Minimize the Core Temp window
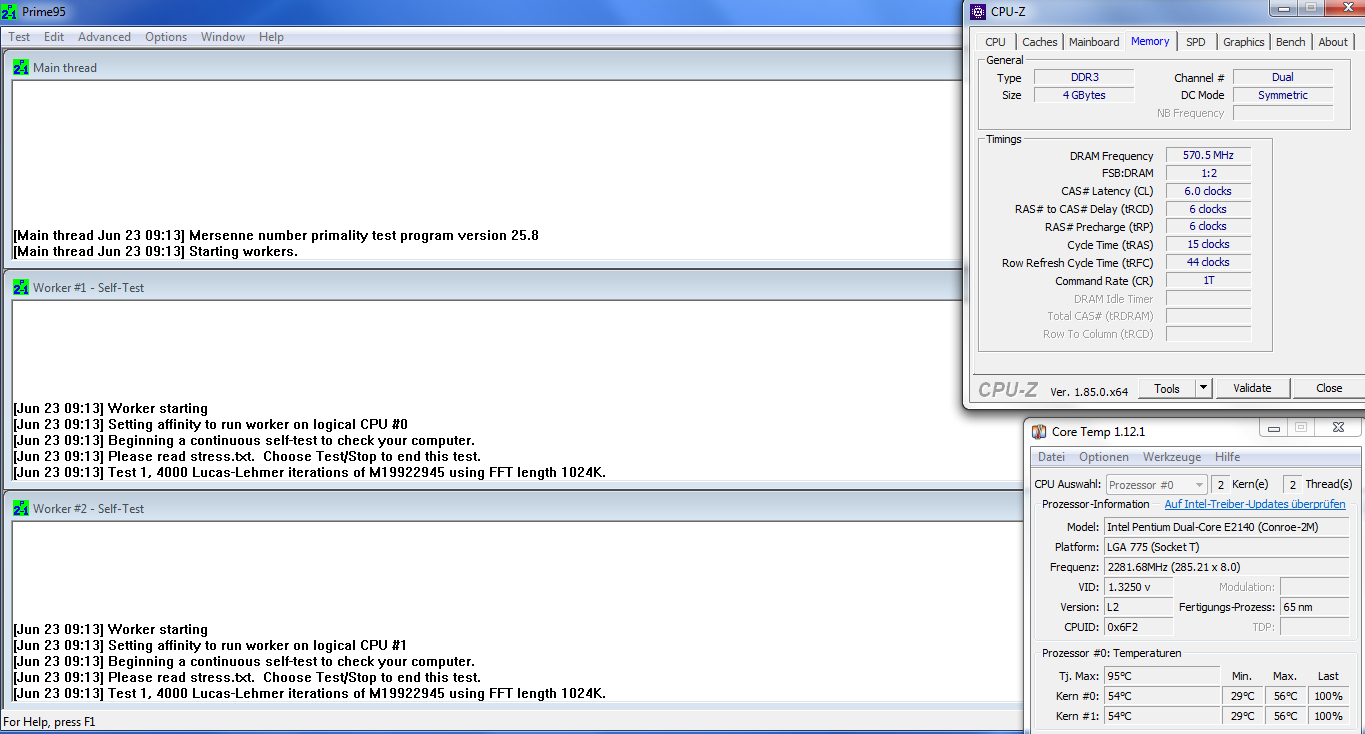Screen dimensions: 1365x734 tap(1272, 428)
